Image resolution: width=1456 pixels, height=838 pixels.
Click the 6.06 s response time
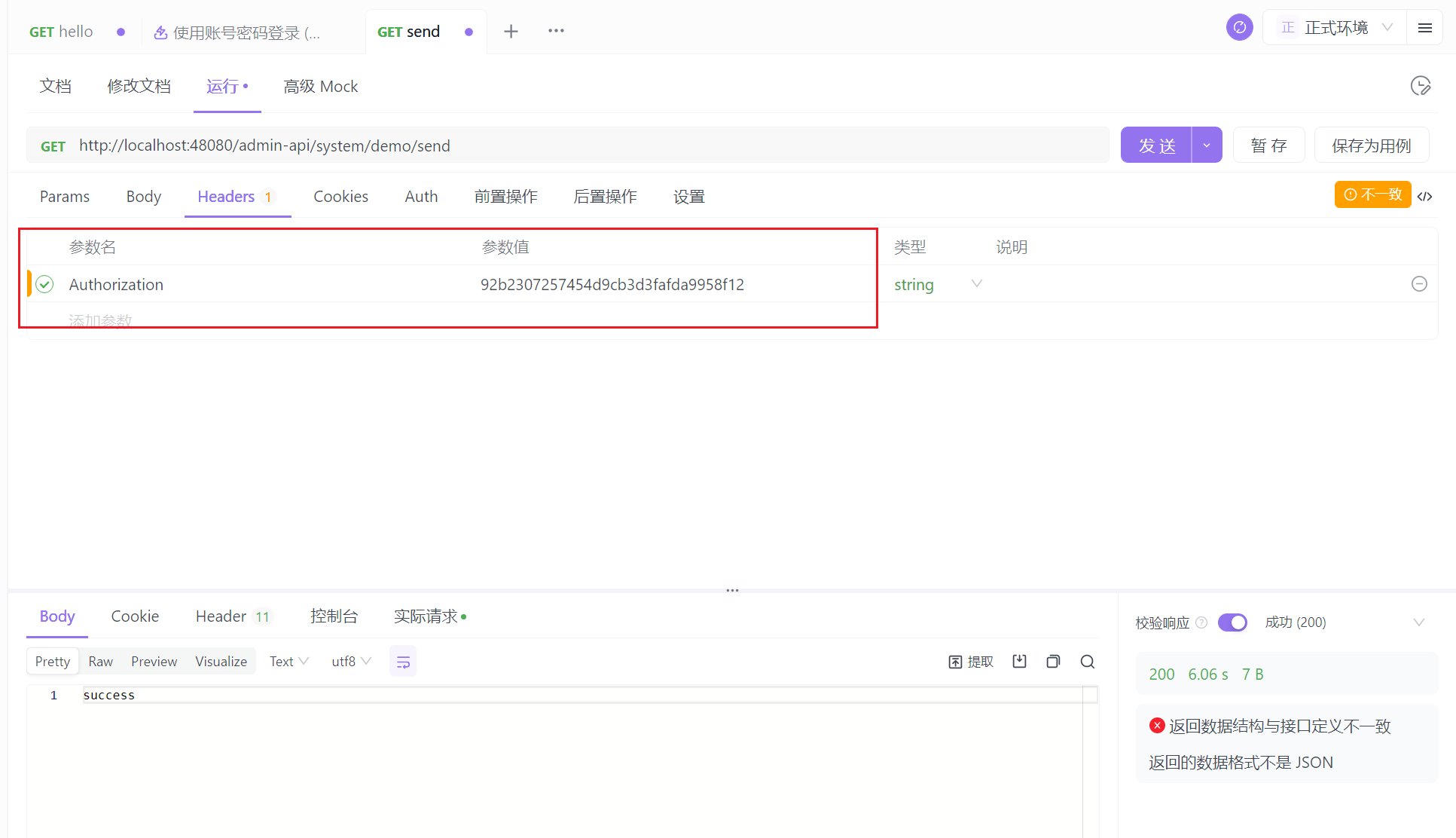coord(1208,674)
